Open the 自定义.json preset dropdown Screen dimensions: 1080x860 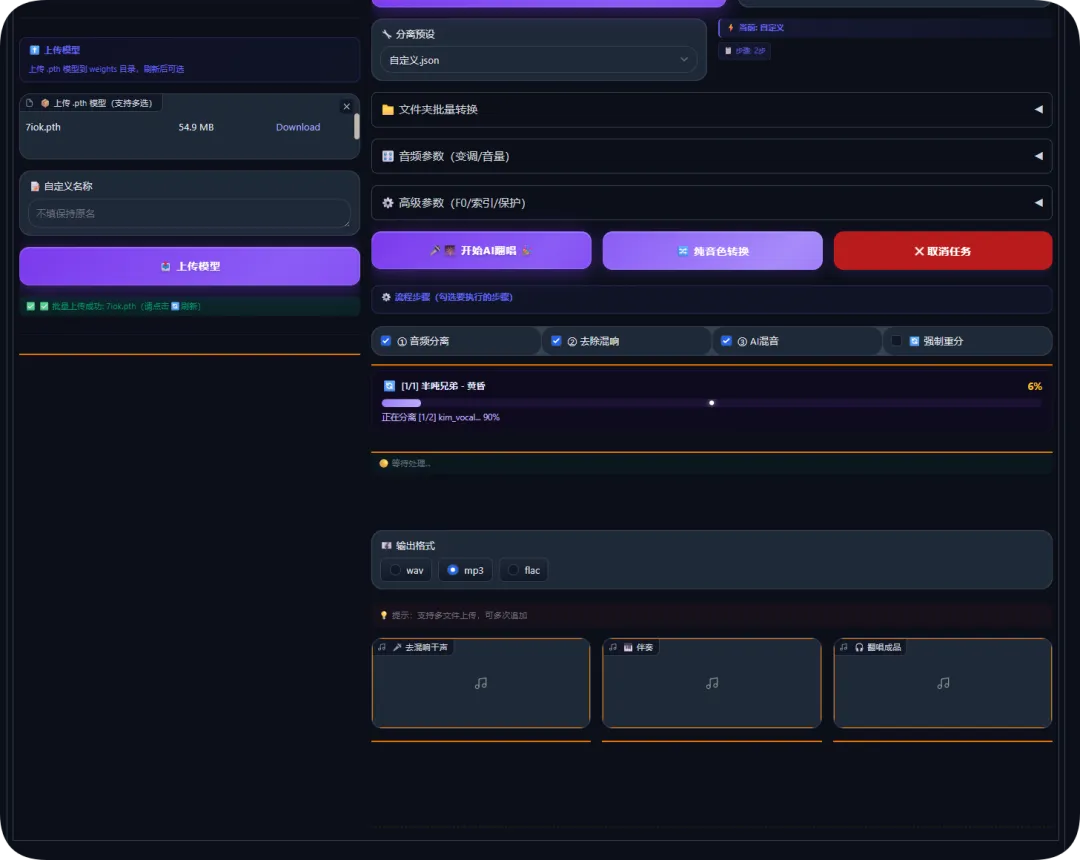[539, 60]
